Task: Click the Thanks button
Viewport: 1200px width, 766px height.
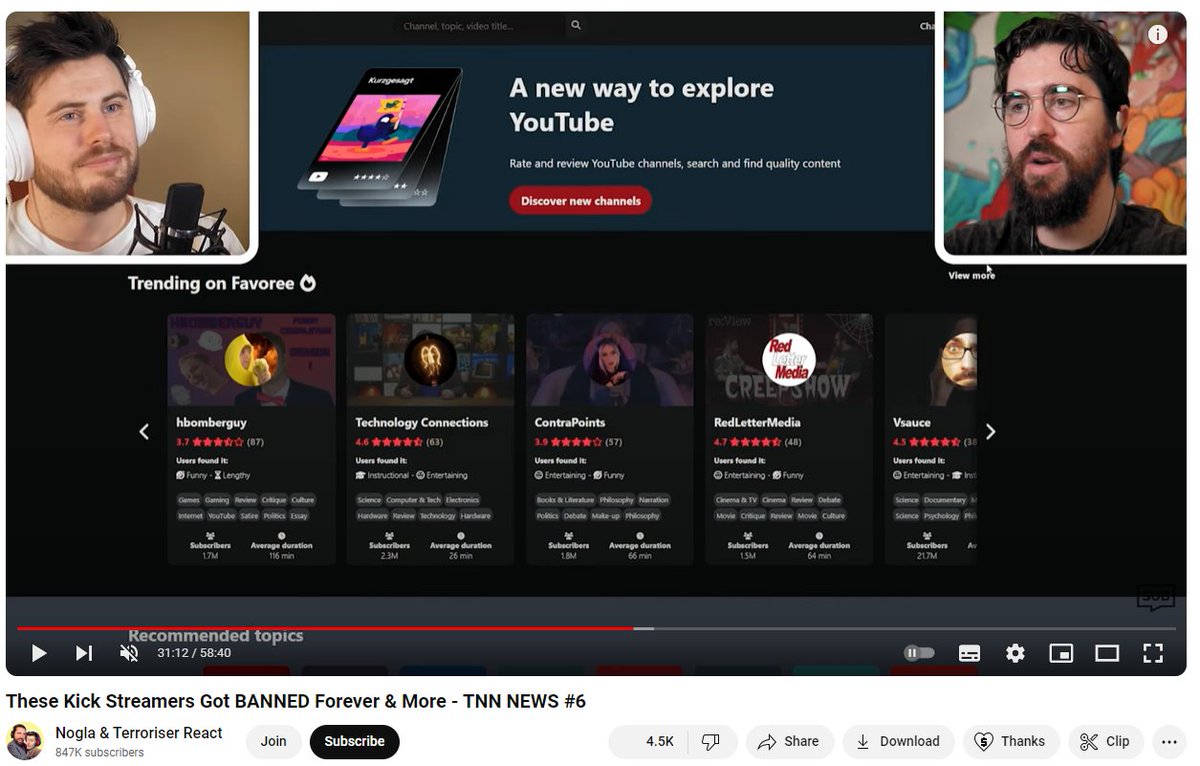Action: (x=1010, y=741)
